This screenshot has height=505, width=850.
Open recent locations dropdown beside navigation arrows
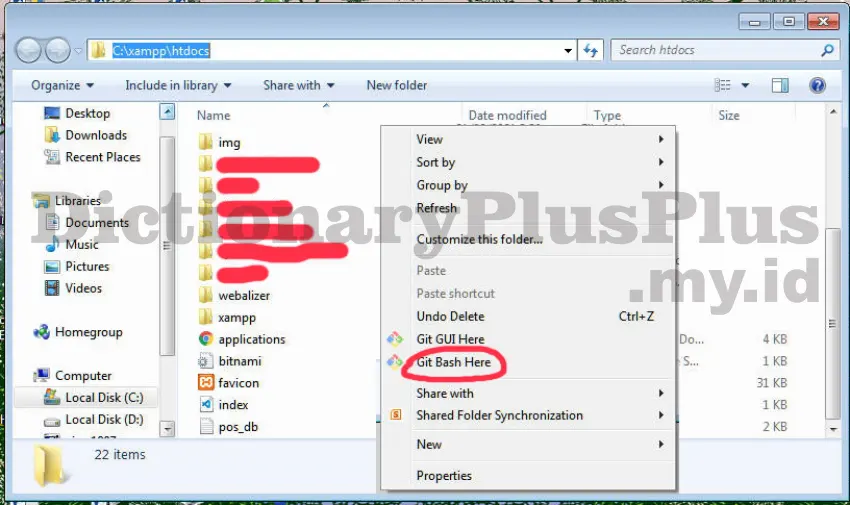[78, 51]
